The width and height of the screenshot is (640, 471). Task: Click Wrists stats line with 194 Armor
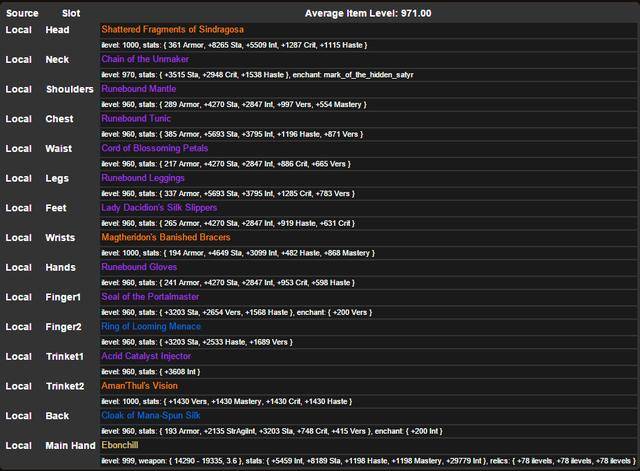(238, 253)
